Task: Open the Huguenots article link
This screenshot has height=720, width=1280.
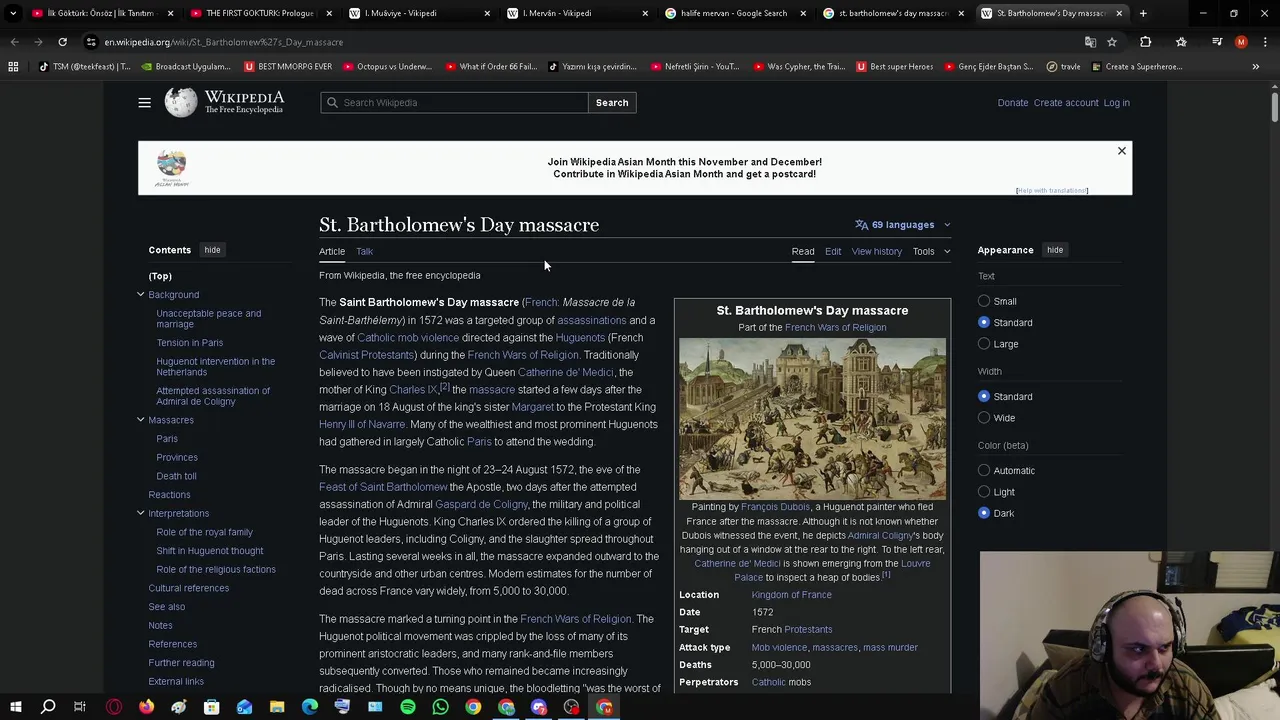Action: pyautogui.click(x=580, y=338)
